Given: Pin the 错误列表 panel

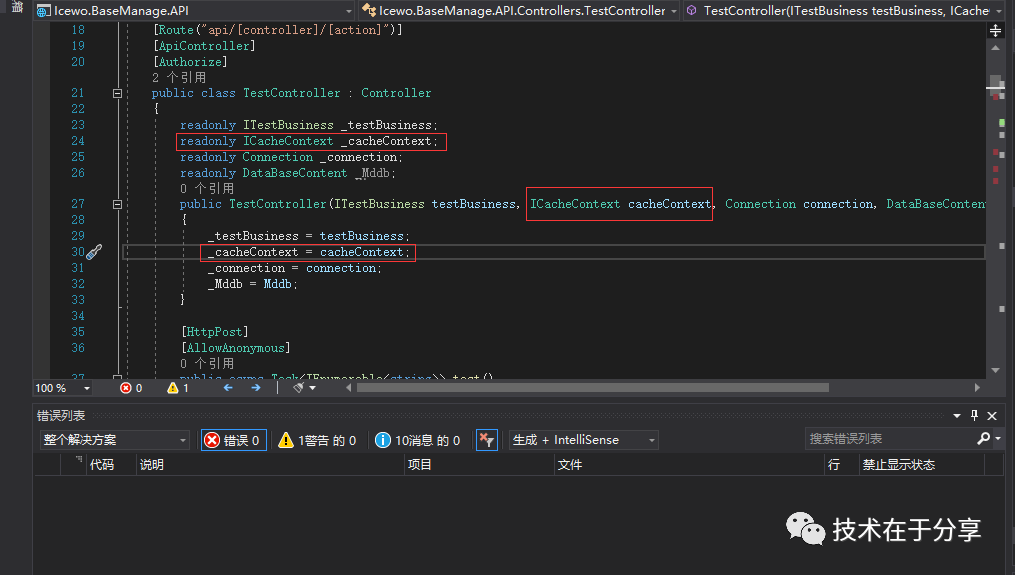Looking at the screenshot, I should (974, 416).
